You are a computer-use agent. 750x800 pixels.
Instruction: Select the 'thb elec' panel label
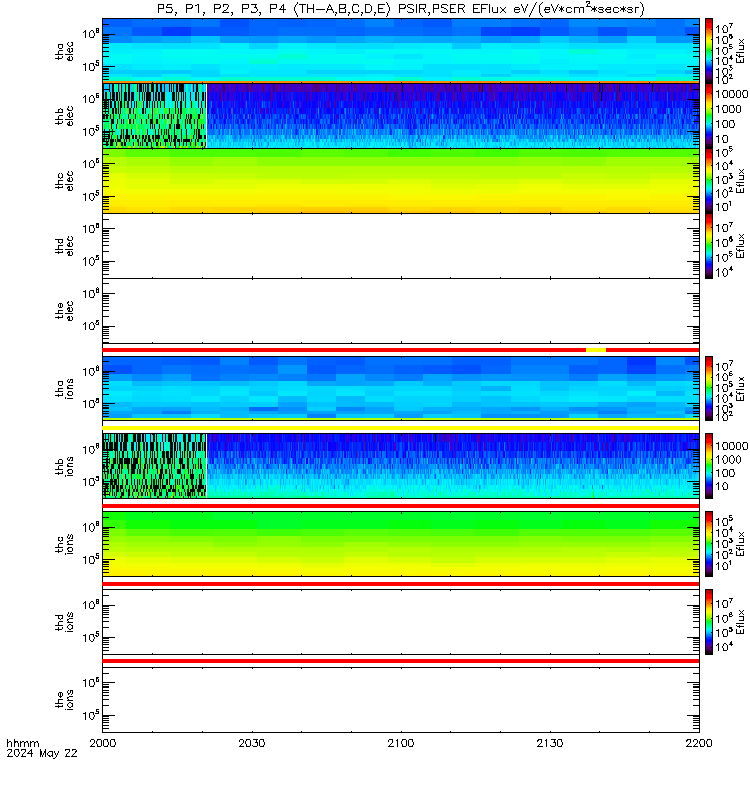[x=64, y=116]
